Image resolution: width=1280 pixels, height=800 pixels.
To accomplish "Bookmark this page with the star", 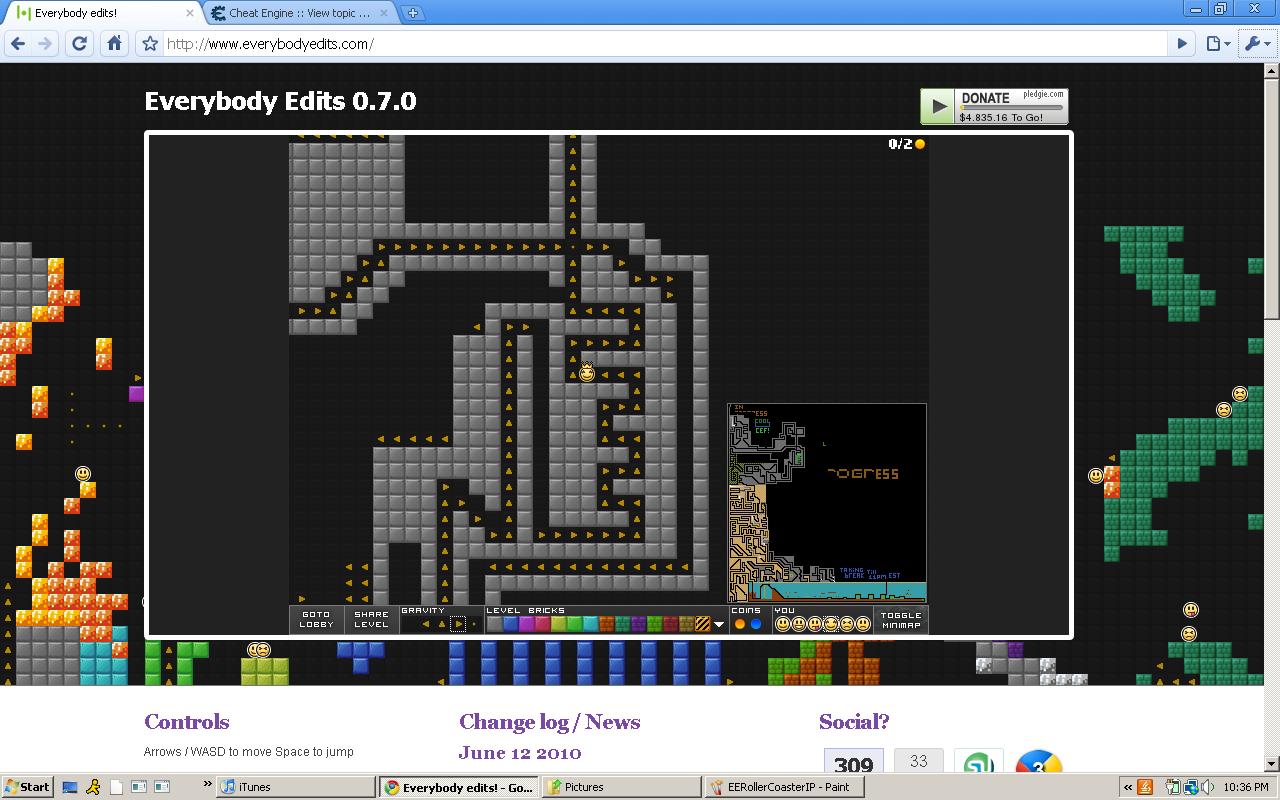I will [x=150, y=43].
